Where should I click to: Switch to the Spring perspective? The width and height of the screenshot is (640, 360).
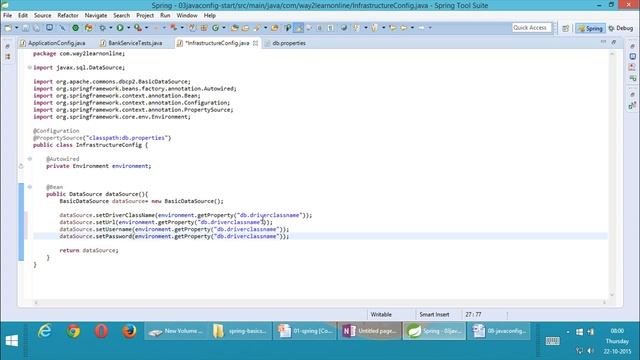[590, 28]
